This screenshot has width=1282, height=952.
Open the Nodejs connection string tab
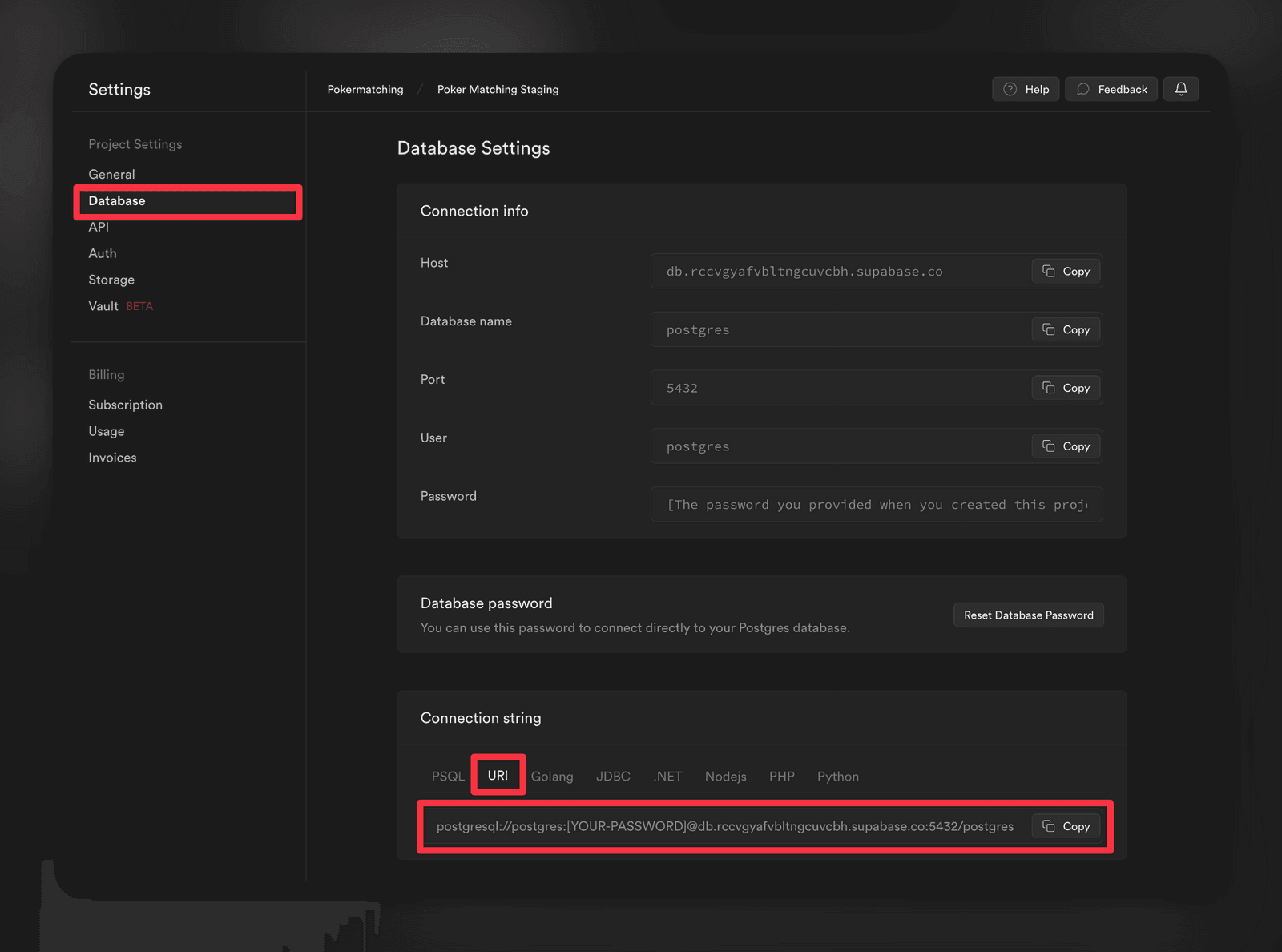click(x=725, y=776)
